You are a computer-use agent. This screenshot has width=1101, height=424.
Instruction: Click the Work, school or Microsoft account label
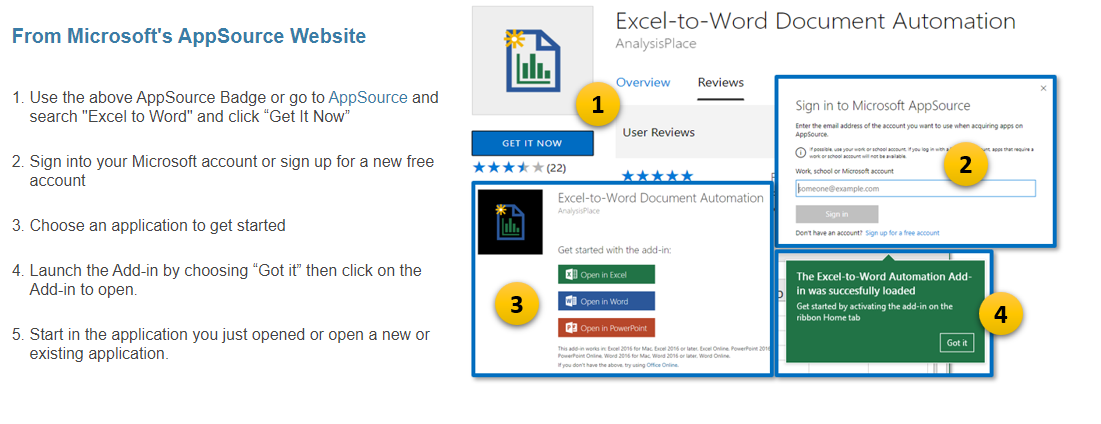pyautogui.click(x=845, y=171)
